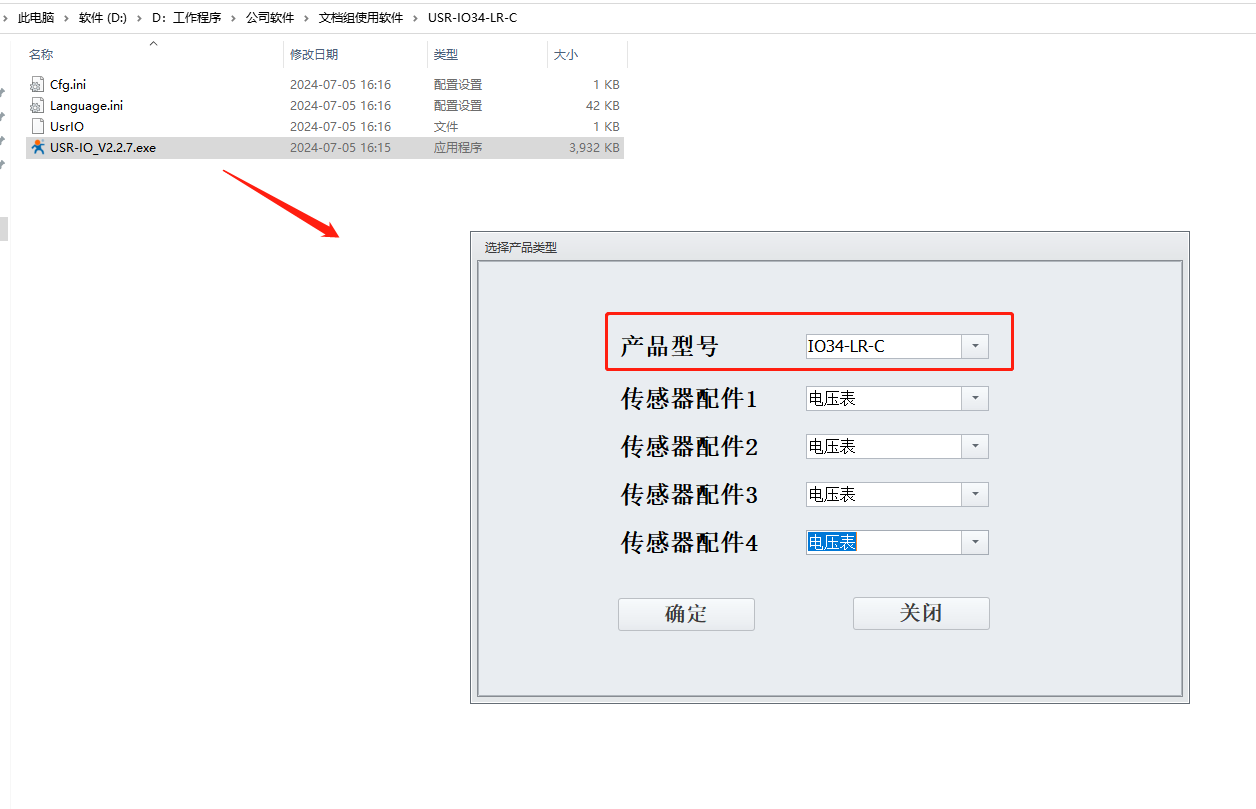Click the 配置设置 type cell of Language.ini
The width and height of the screenshot is (1256, 809).
click(x=458, y=106)
